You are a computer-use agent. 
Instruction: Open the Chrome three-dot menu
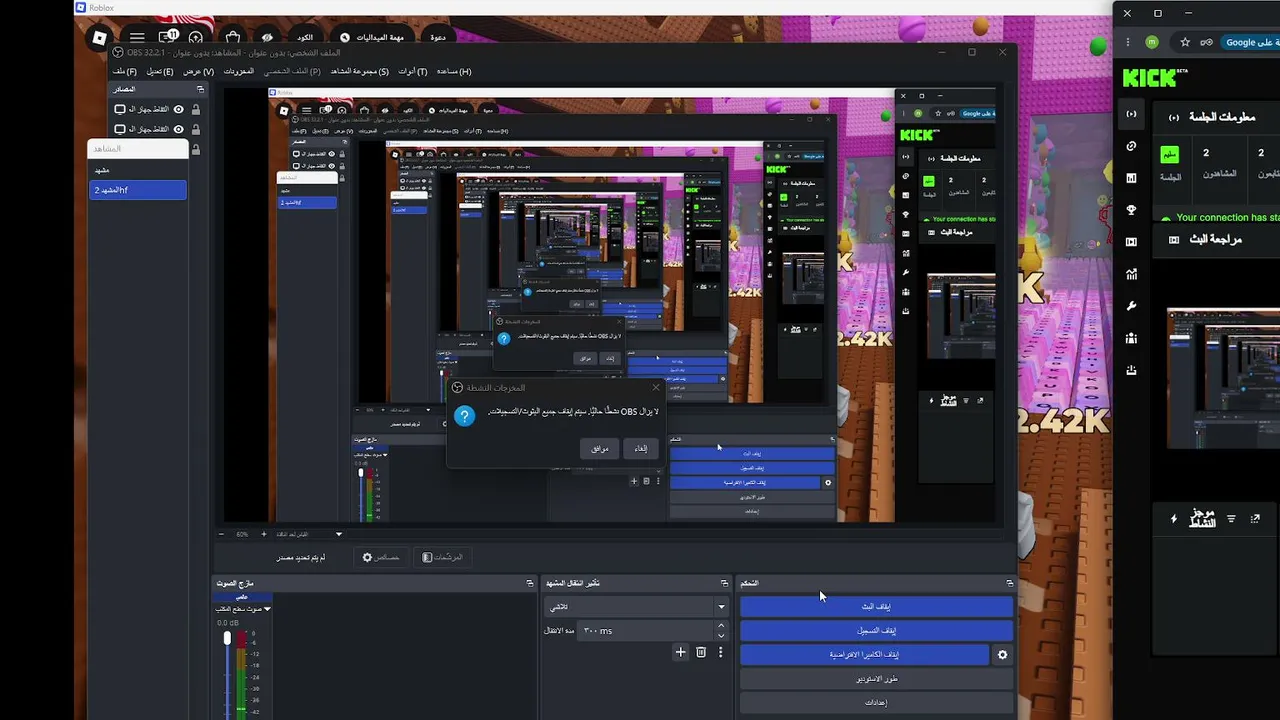[1128, 42]
